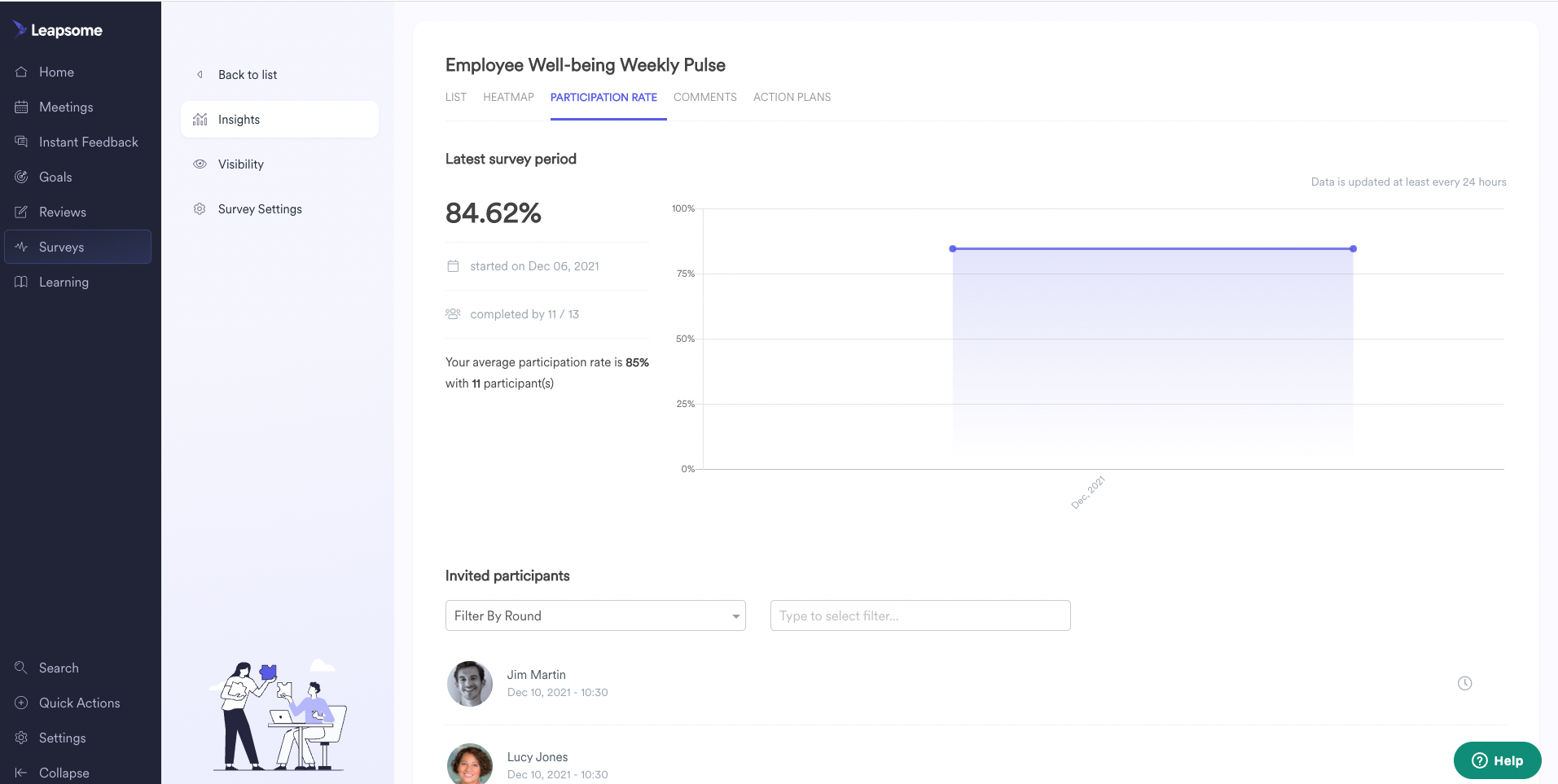Open Survey Settings gear icon
This screenshot has width=1558, height=784.
click(x=200, y=209)
